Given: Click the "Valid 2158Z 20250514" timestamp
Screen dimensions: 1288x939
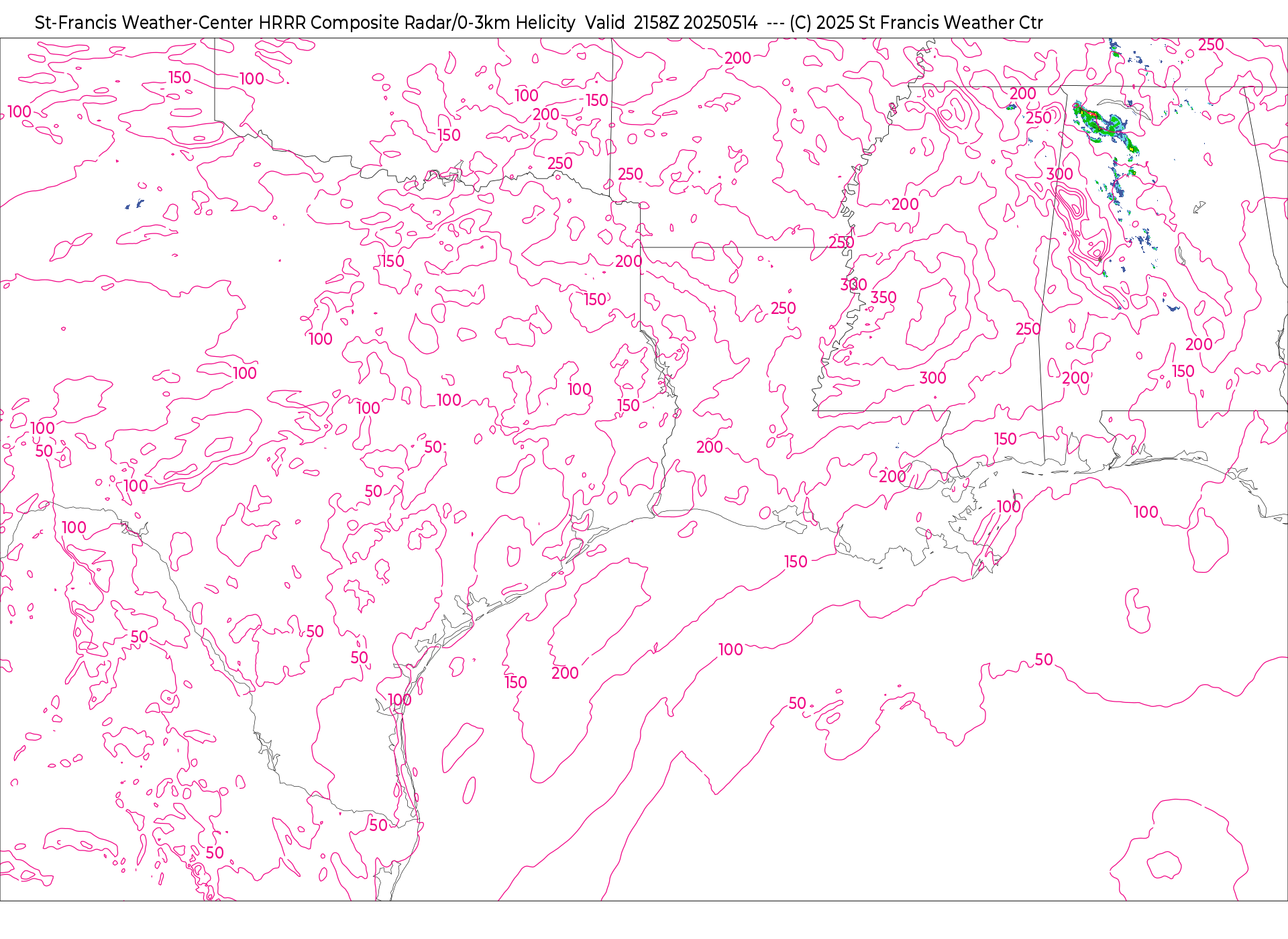Looking at the screenshot, I should click(671, 23).
